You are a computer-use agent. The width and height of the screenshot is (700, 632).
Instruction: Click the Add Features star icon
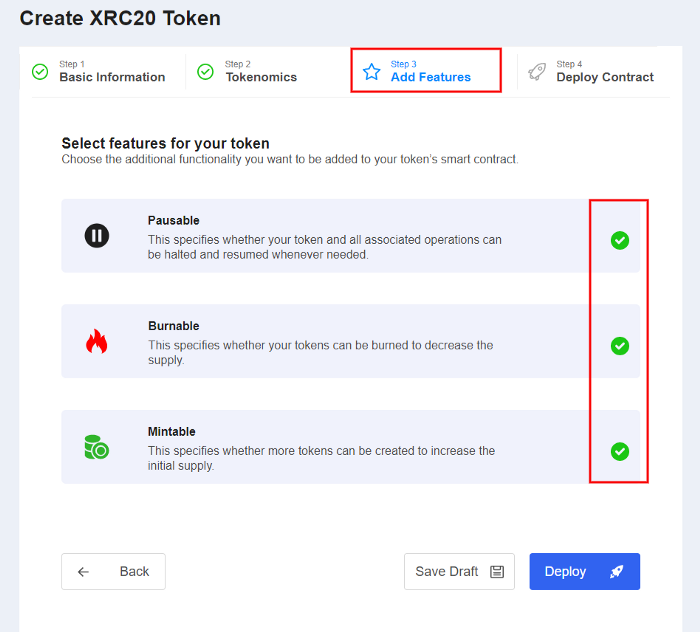coord(372,72)
